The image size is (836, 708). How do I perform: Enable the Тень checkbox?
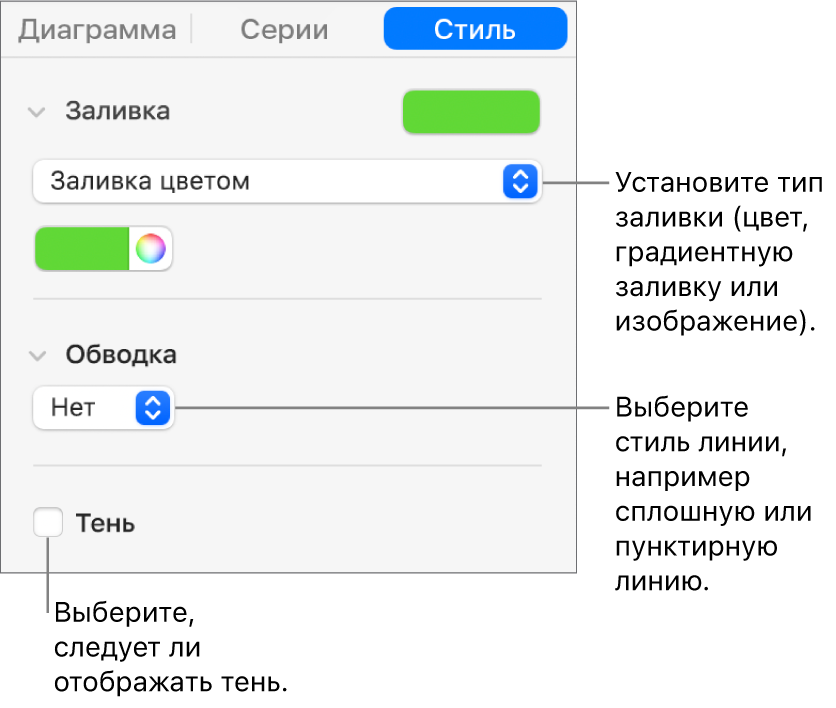48,522
